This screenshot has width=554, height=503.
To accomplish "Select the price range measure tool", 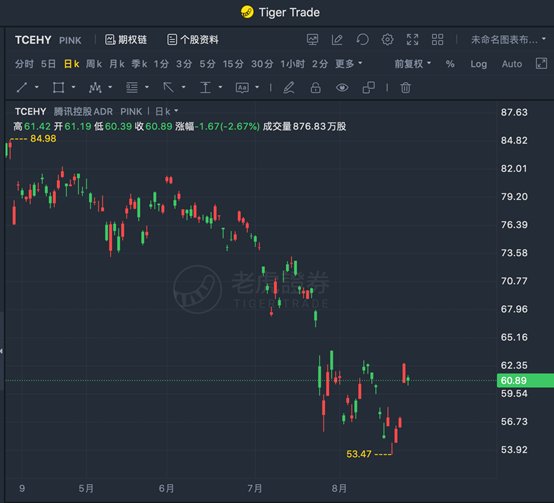I will click(205, 87).
